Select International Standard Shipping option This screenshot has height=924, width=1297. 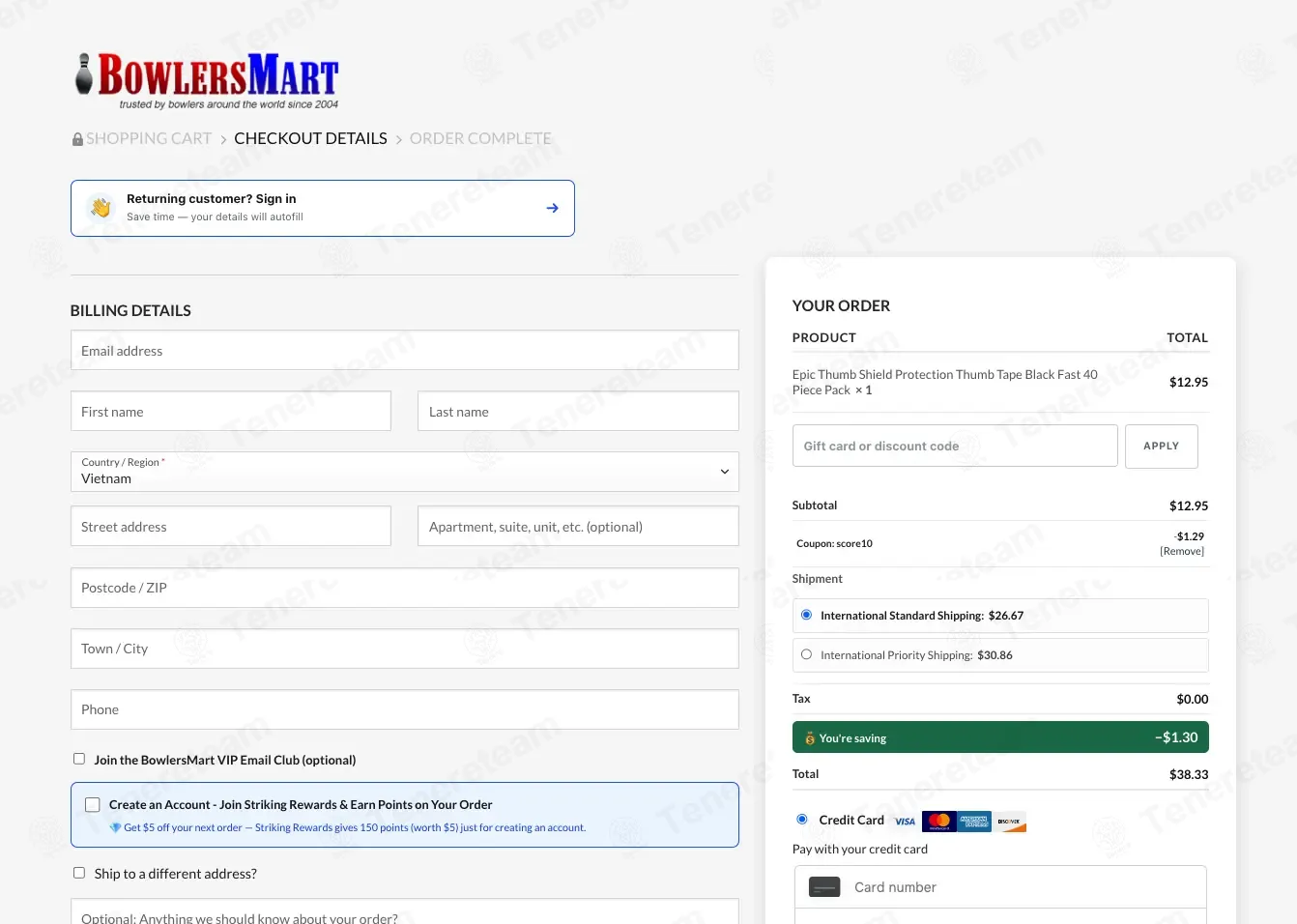coord(806,615)
